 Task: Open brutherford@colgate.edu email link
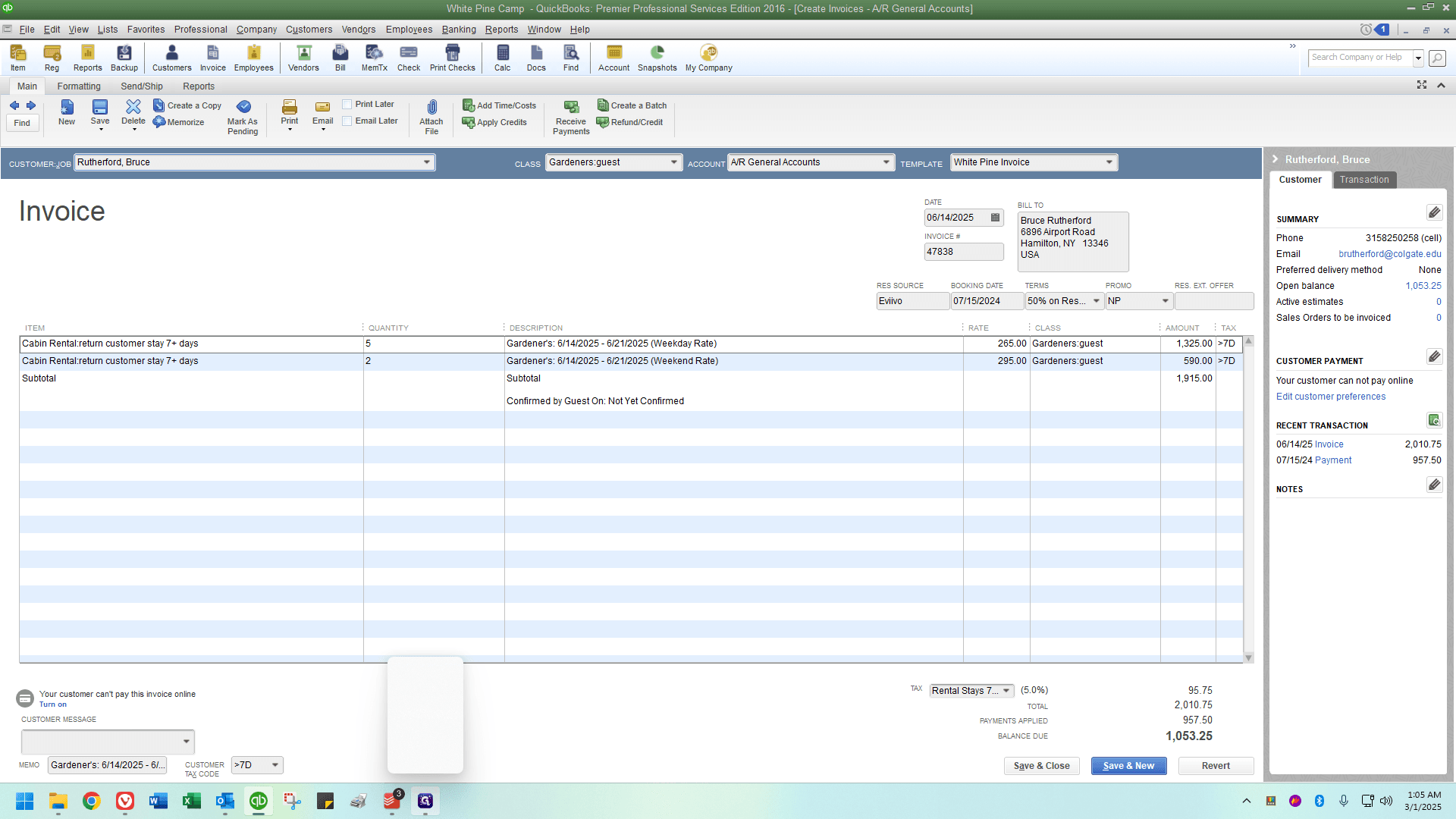pyautogui.click(x=1390, y=254)
